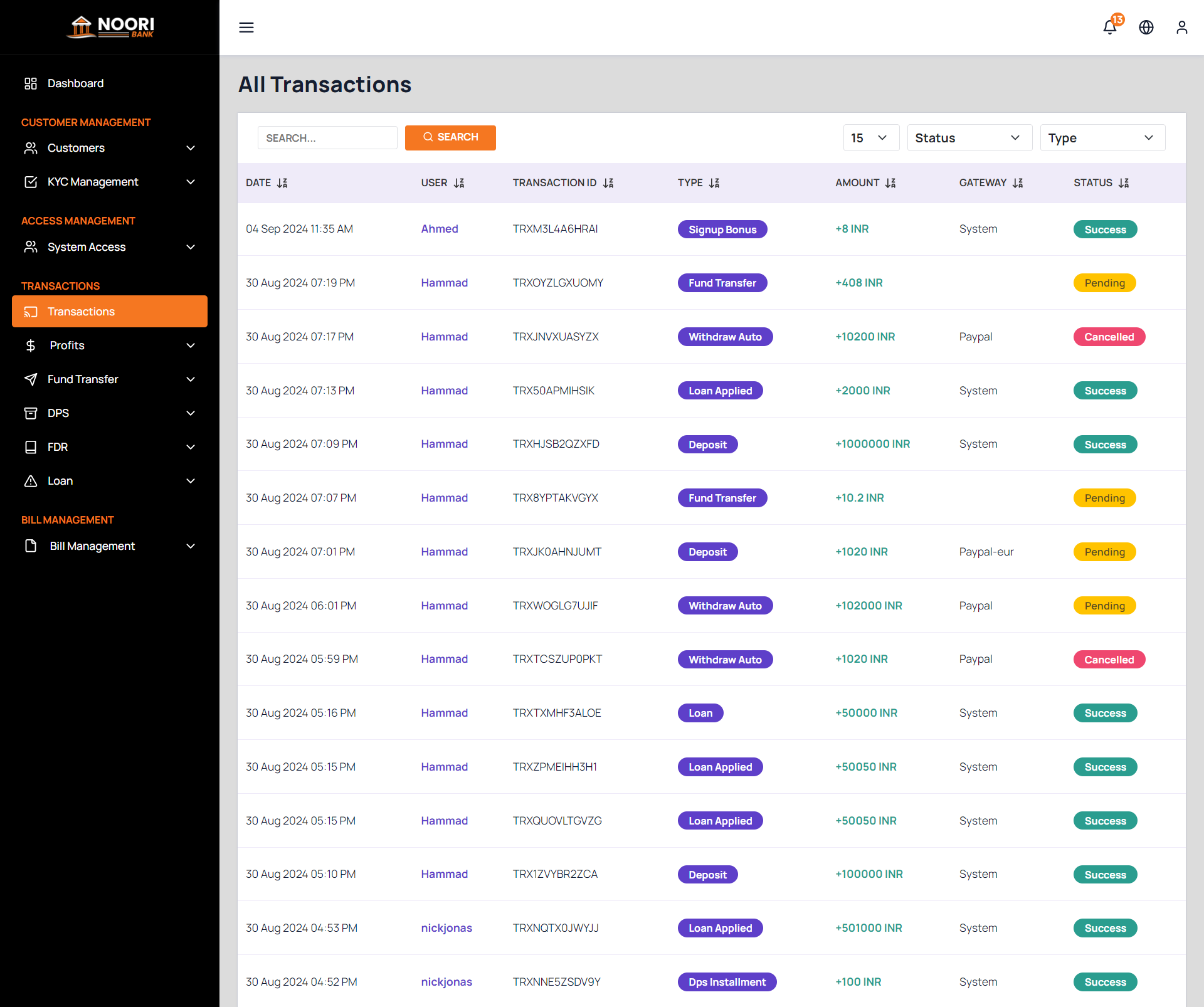Open the Status filter dropdown

tap(969, 138)
